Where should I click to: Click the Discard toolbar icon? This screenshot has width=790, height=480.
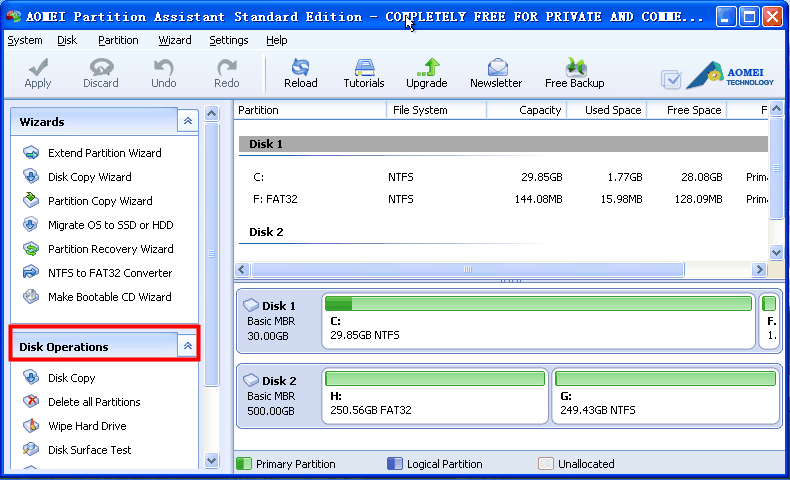(101, 67)
